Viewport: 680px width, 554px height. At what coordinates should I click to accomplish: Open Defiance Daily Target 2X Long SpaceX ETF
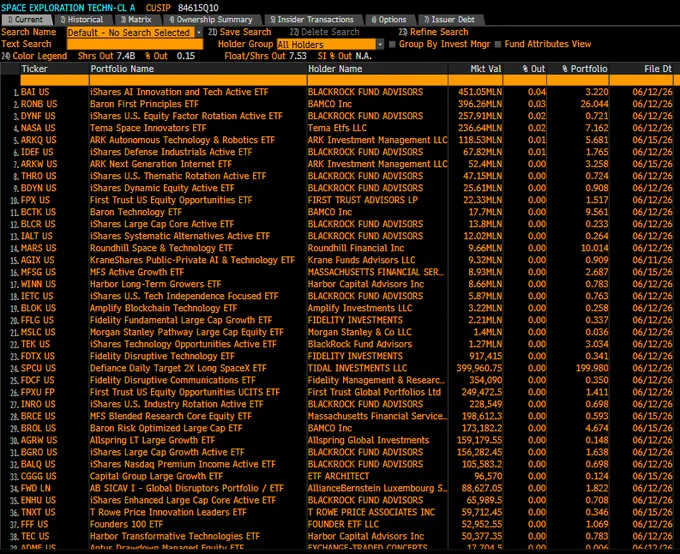(x=178, y=368)
